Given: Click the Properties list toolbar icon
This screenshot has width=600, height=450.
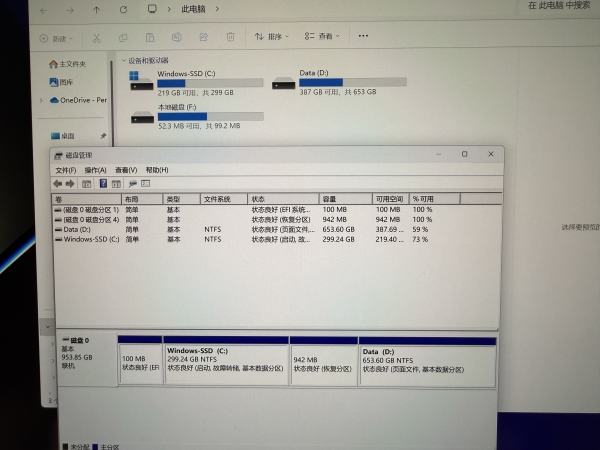Looking at the screenshot, I should pyautogui.click(x=146, y=184).
